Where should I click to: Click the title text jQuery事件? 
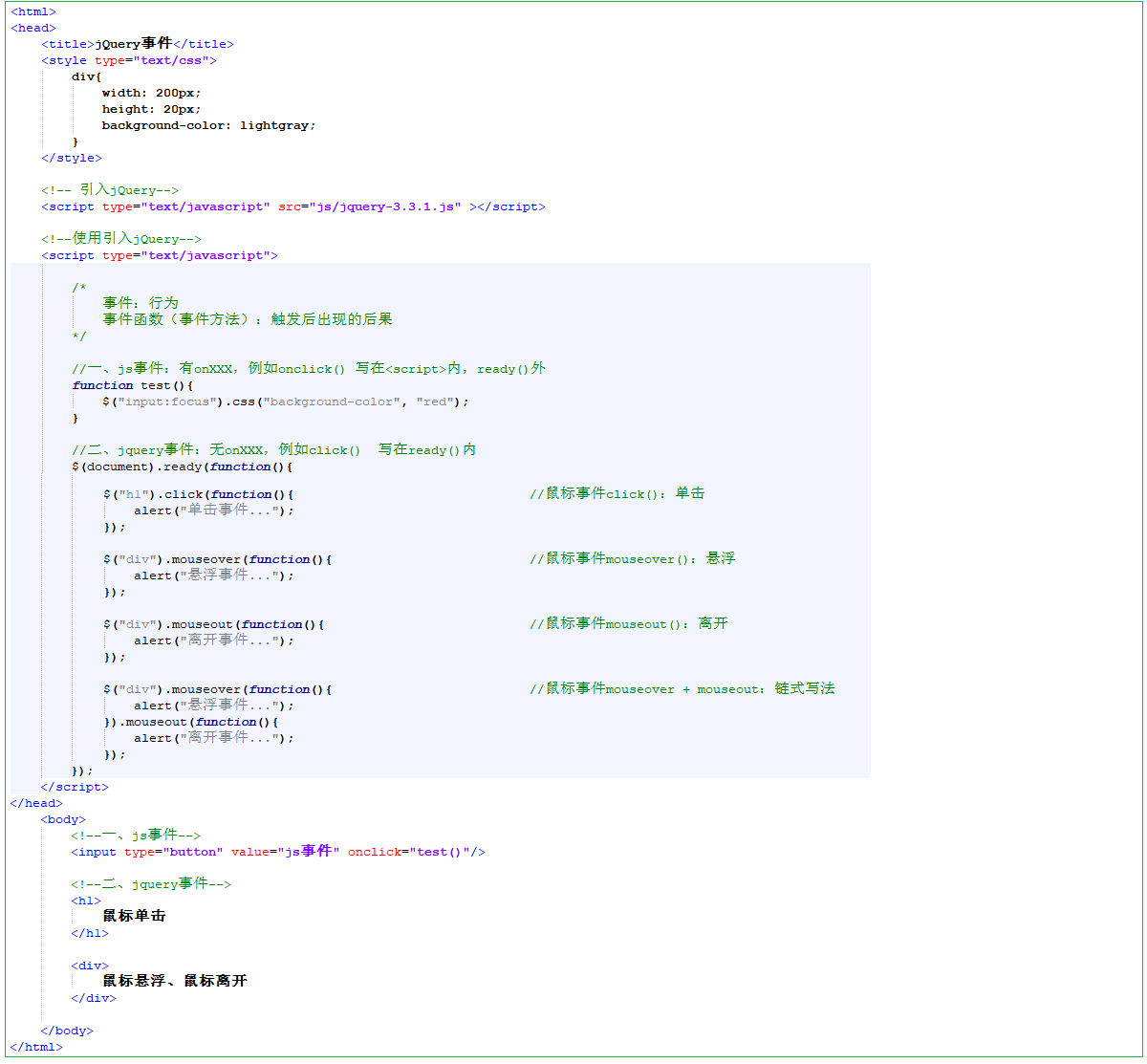pos(133,44)
